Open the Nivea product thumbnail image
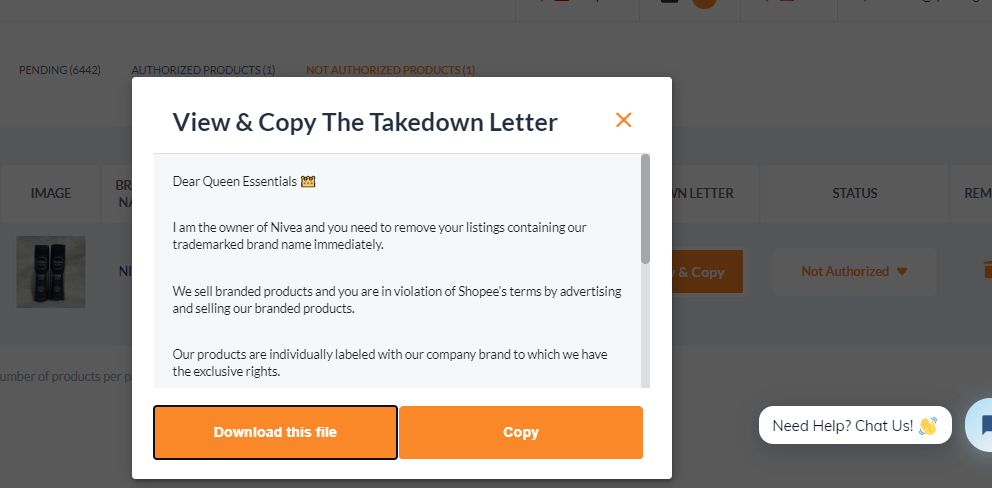The image size is (992, 488). point(51,272)
